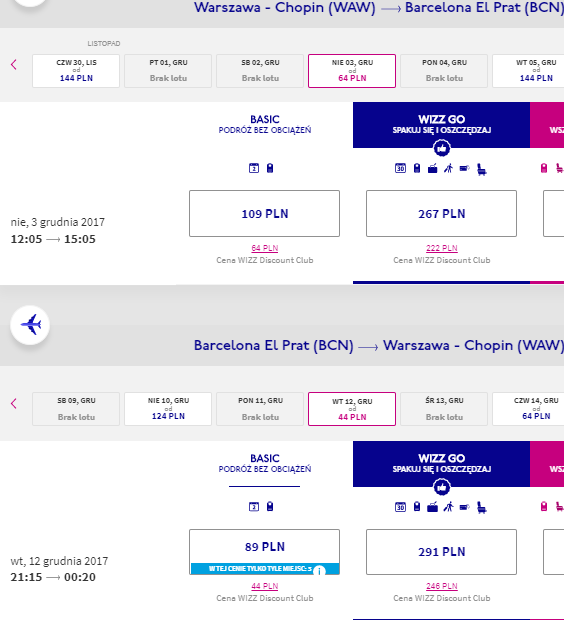Screen dimensions: 564x620
Task: Choose the 267 PLN WIZZ GO outbound fare
Action: (441, 214)
